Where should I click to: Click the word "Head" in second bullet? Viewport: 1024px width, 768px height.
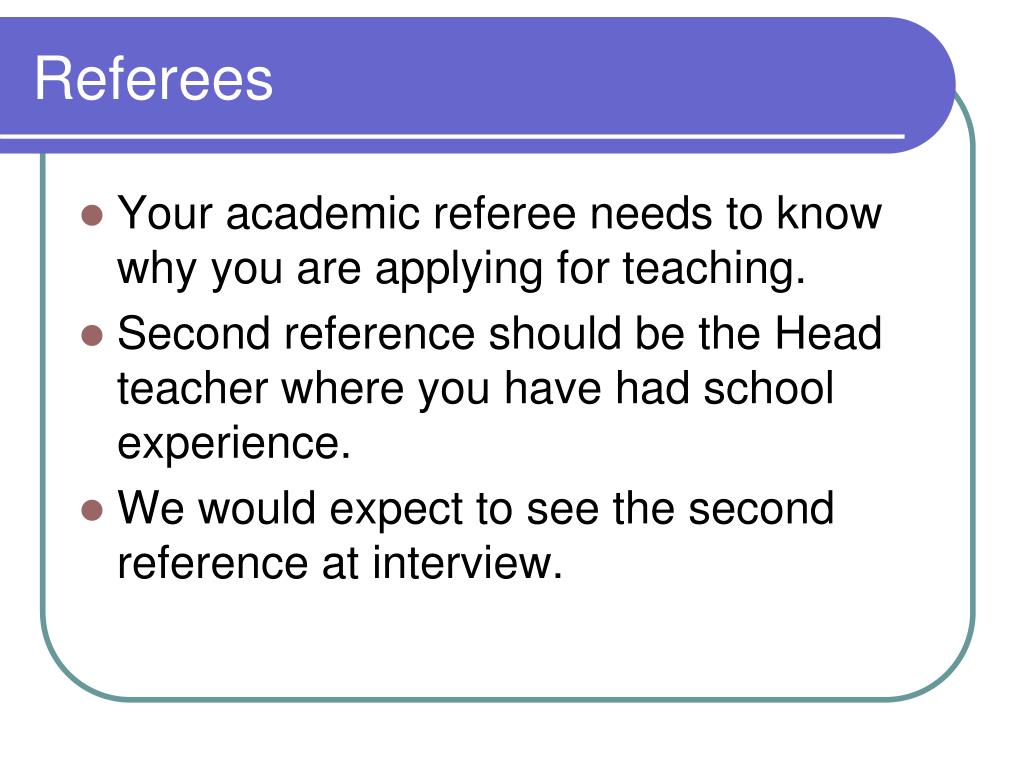coord(828,333)
